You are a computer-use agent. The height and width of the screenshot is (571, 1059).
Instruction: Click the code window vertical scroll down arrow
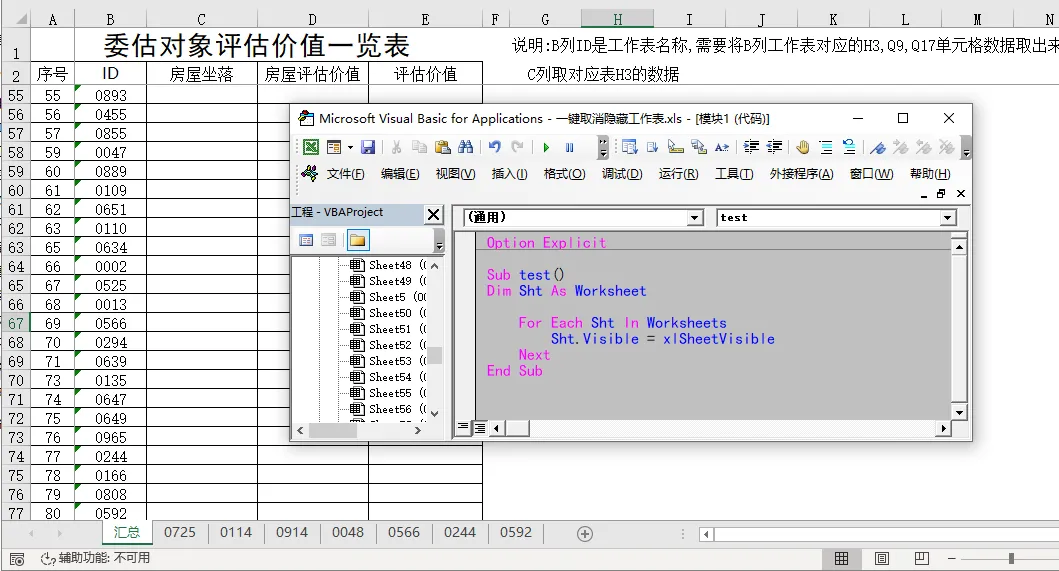(x=959, y=412)
